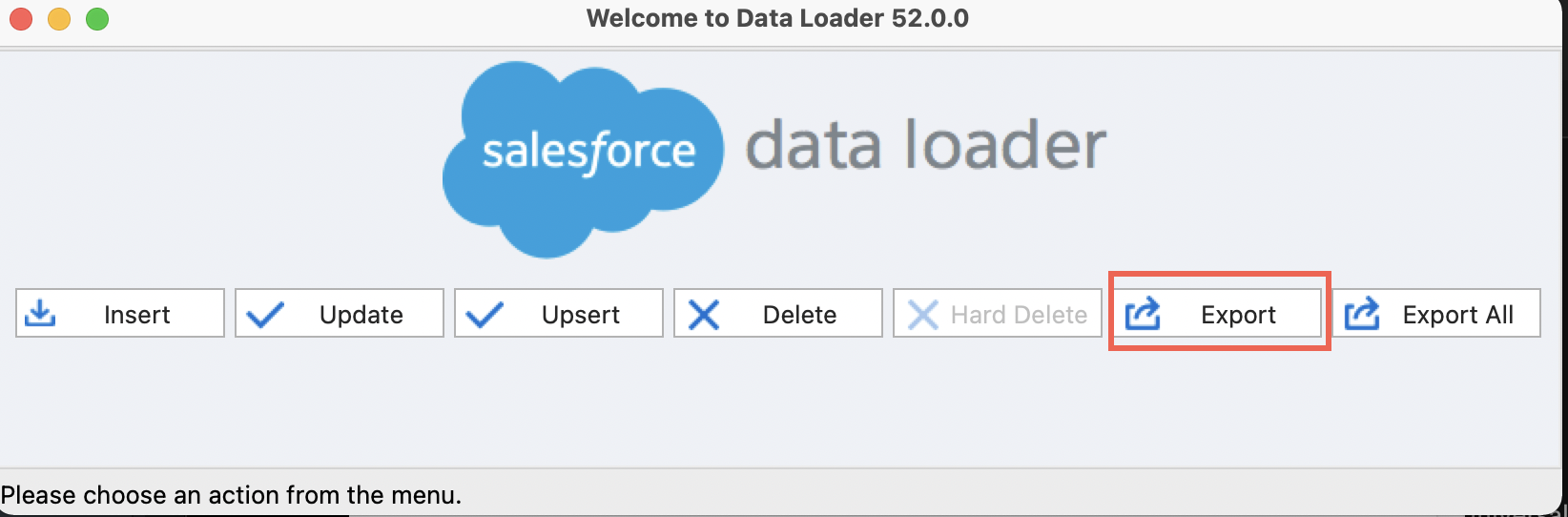The image size is (1568, 517).
Task: Maximize the window with the green button
Action: (x=97, y=19)
